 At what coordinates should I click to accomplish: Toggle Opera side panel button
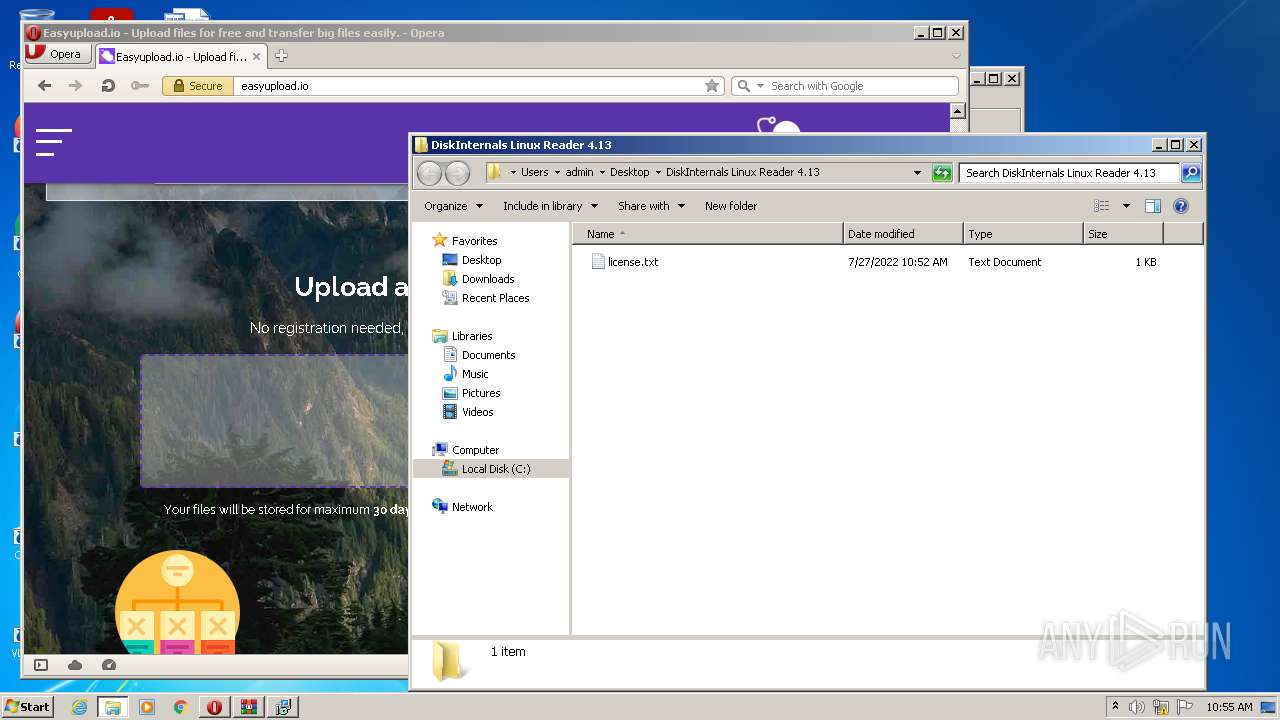(x=41, y=665)
